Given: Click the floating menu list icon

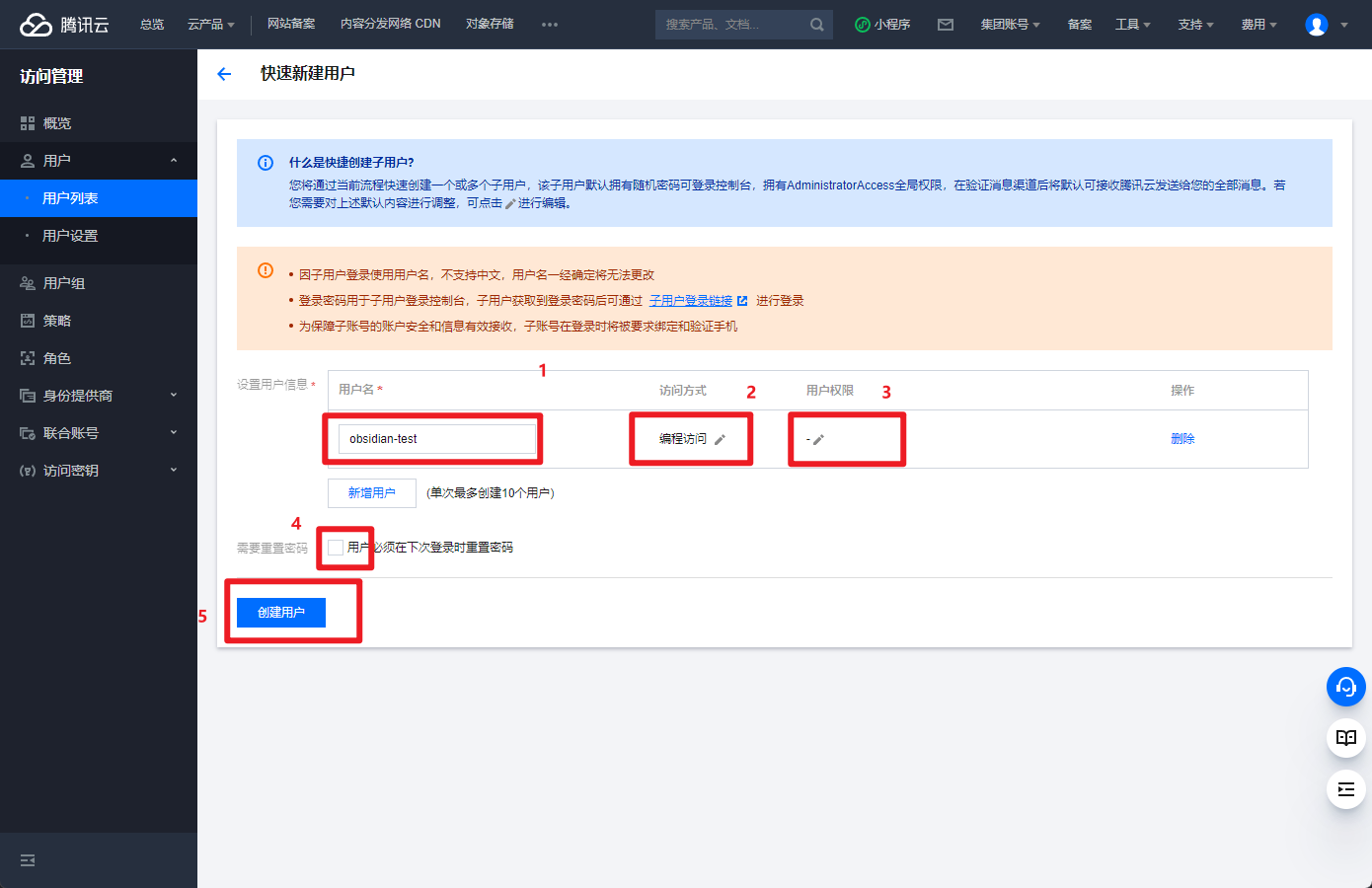Looking at the screenshot, I should click(x=1346, y=789).
